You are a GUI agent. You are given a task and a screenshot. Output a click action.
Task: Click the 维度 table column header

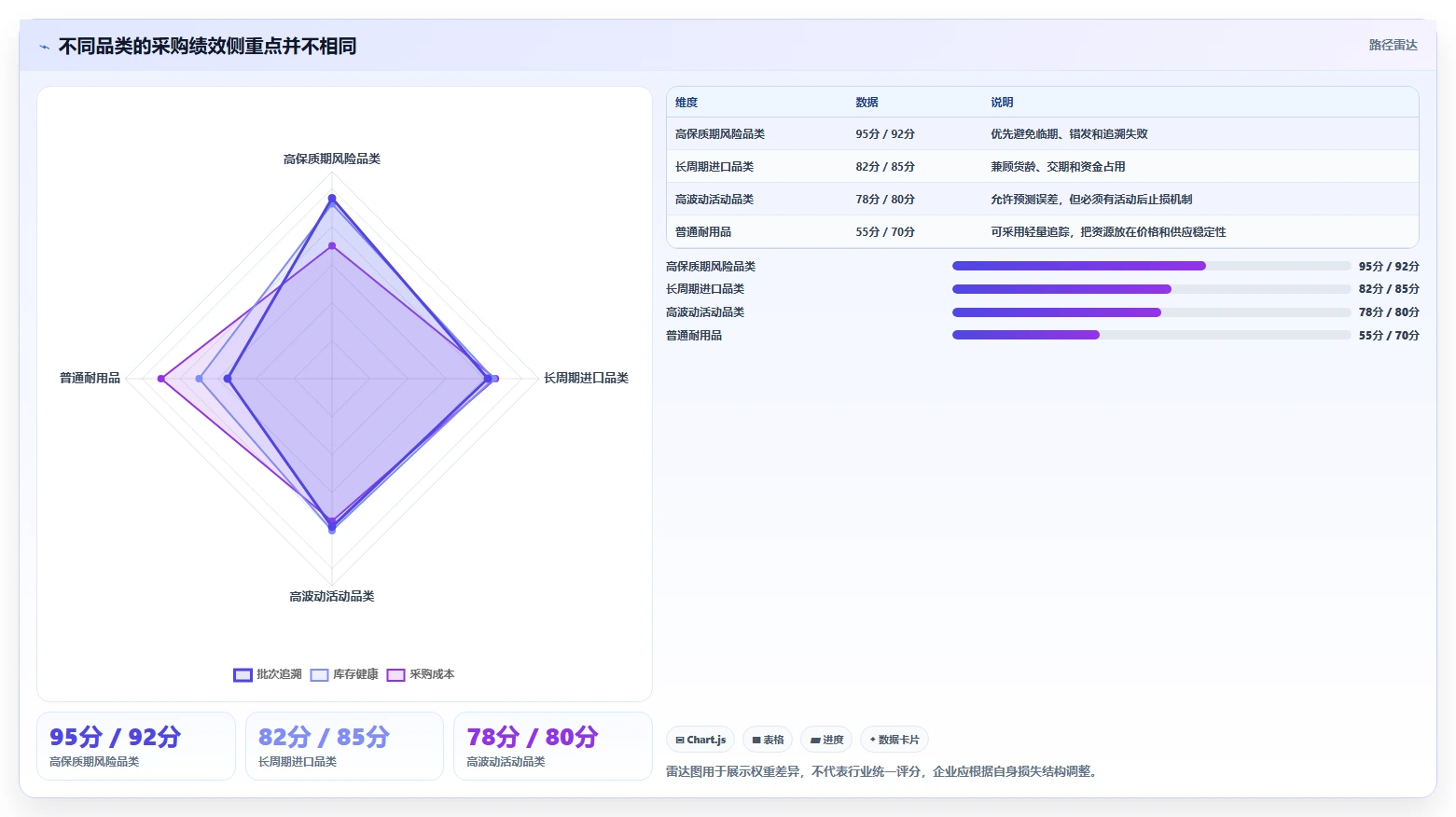[686, 103]
